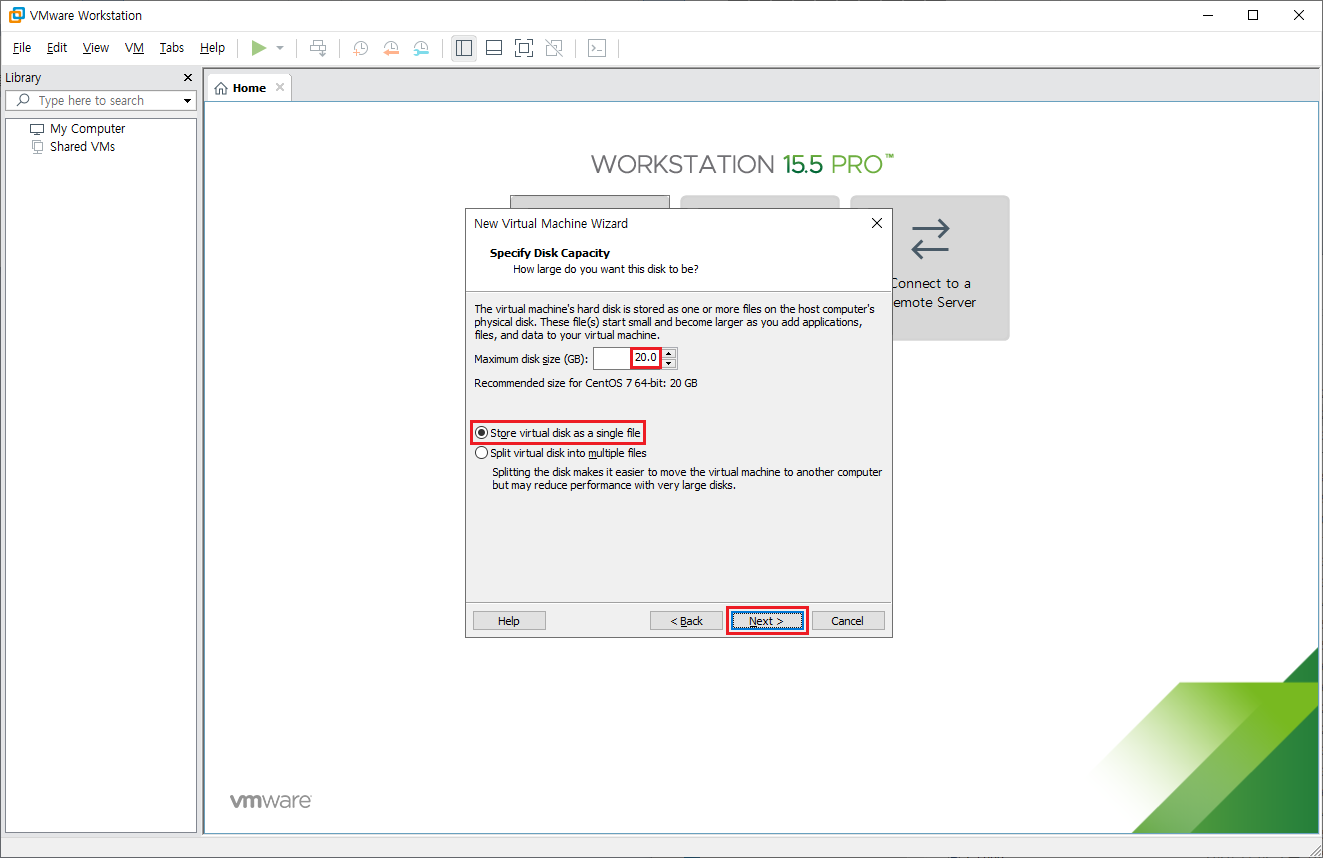The image size is (1323, 858).
Task: Open the Help menu
Action: tap(212, 48)
